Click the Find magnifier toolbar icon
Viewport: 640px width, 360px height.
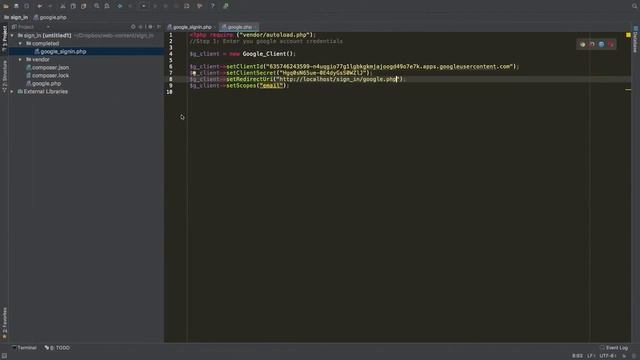coord(97,6)
